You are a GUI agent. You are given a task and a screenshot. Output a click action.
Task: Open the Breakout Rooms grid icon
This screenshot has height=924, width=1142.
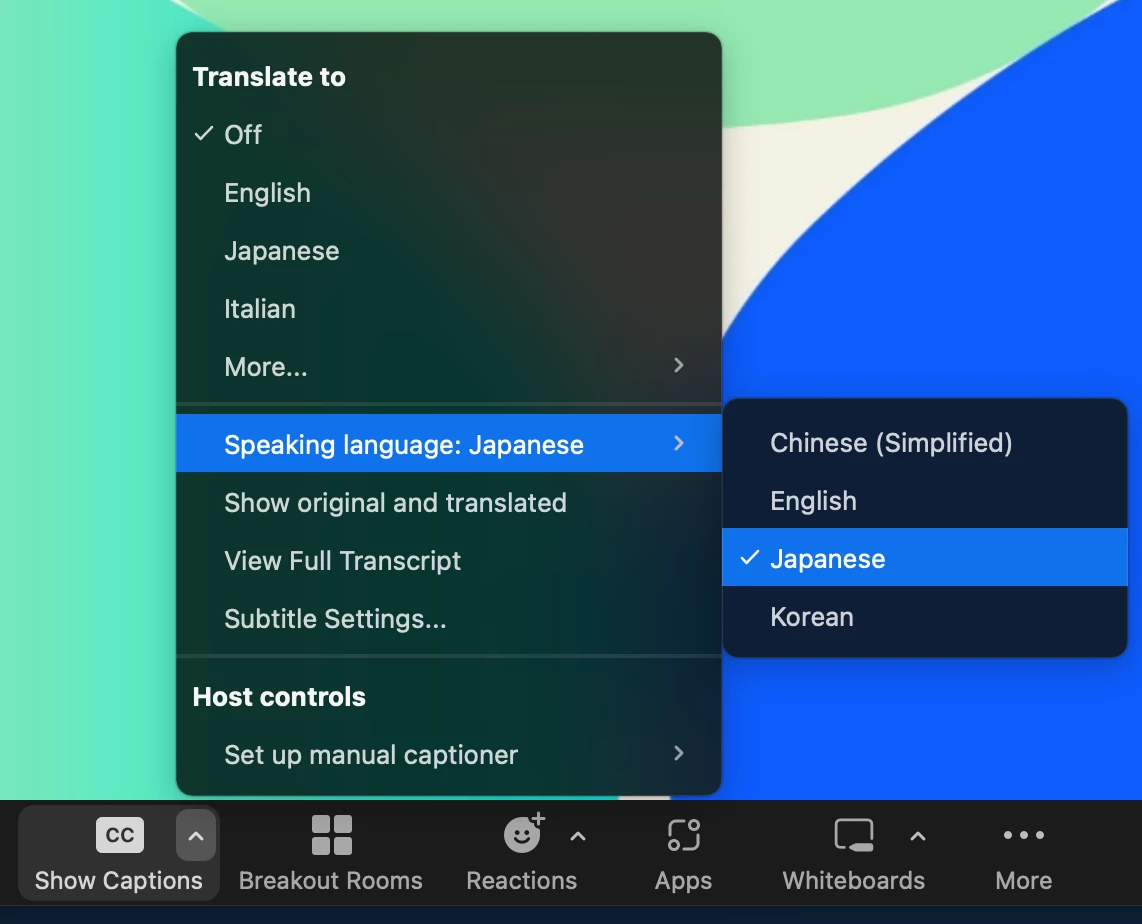point(331,834)
